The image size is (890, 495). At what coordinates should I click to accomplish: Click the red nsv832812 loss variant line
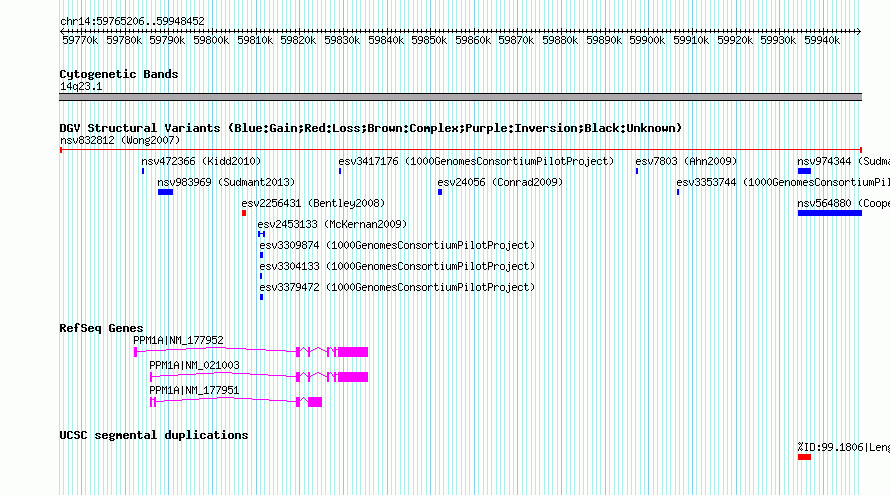tap(460, 150)
